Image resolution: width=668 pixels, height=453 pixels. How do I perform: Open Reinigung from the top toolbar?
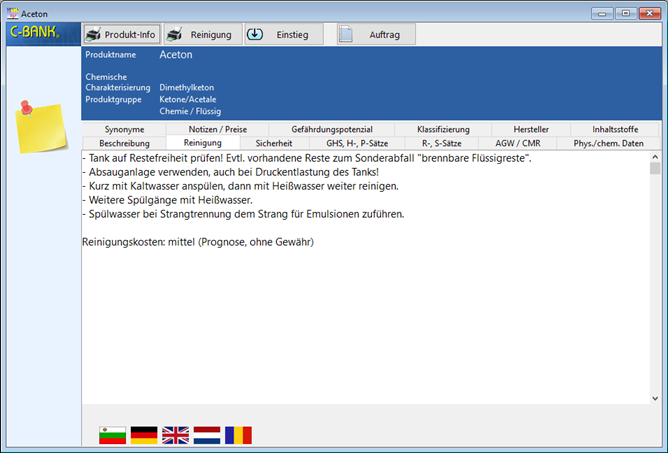[x=202, y=34]
